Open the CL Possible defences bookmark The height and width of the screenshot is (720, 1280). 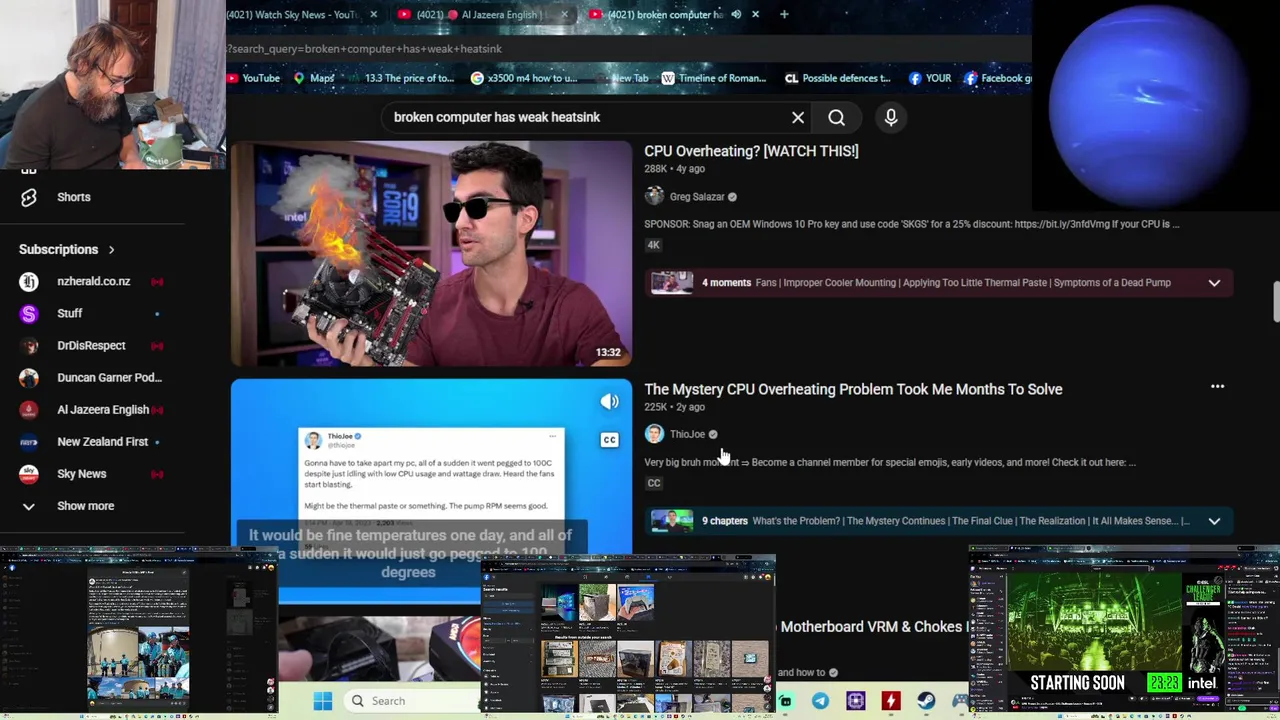(x=838, y=78)
